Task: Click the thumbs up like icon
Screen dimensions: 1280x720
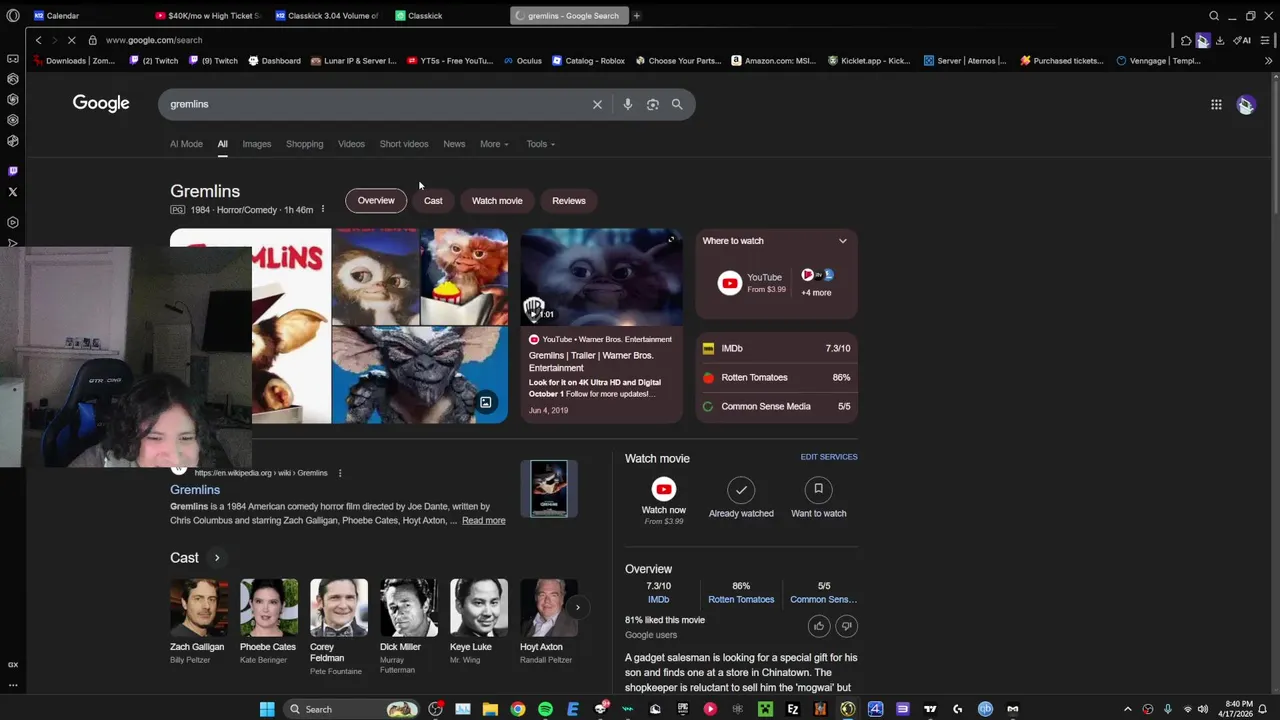Action: point(818,626)
